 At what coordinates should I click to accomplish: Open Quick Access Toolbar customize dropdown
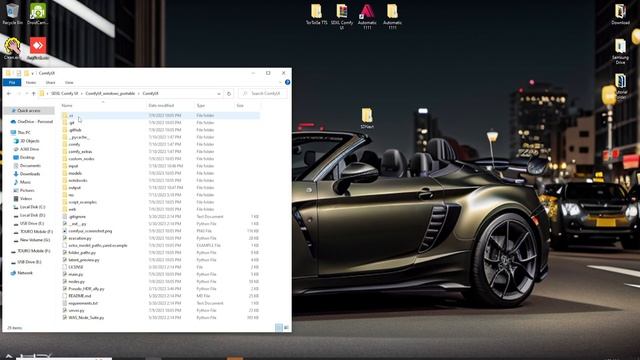33,73
